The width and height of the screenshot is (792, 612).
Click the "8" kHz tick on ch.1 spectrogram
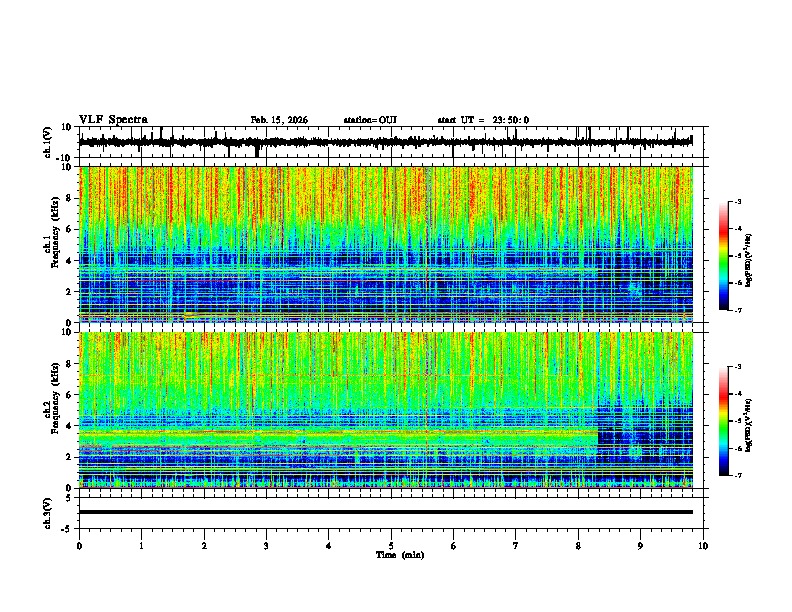click(69, 198)
